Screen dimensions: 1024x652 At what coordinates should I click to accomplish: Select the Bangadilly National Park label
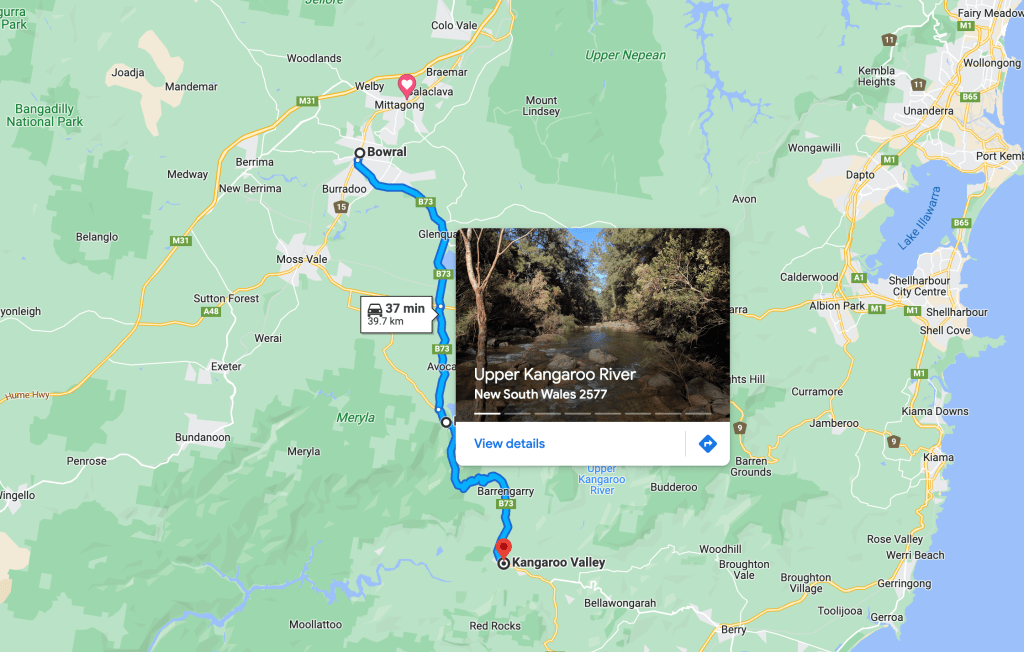pos(45,115)
